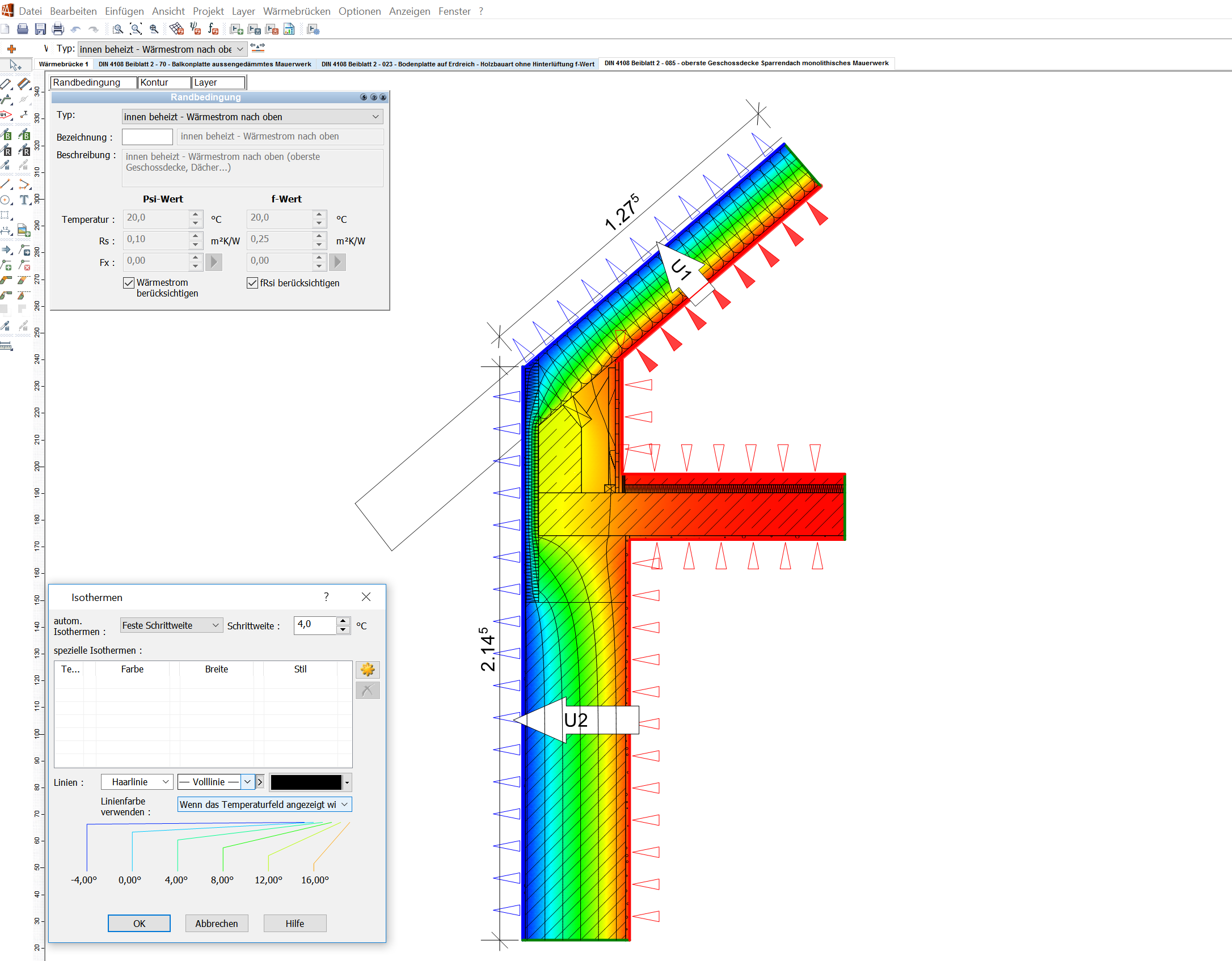Click the Print icon in the toolbar
The width and height of the screenshot is (1232, 961).
tap(58, 28)
